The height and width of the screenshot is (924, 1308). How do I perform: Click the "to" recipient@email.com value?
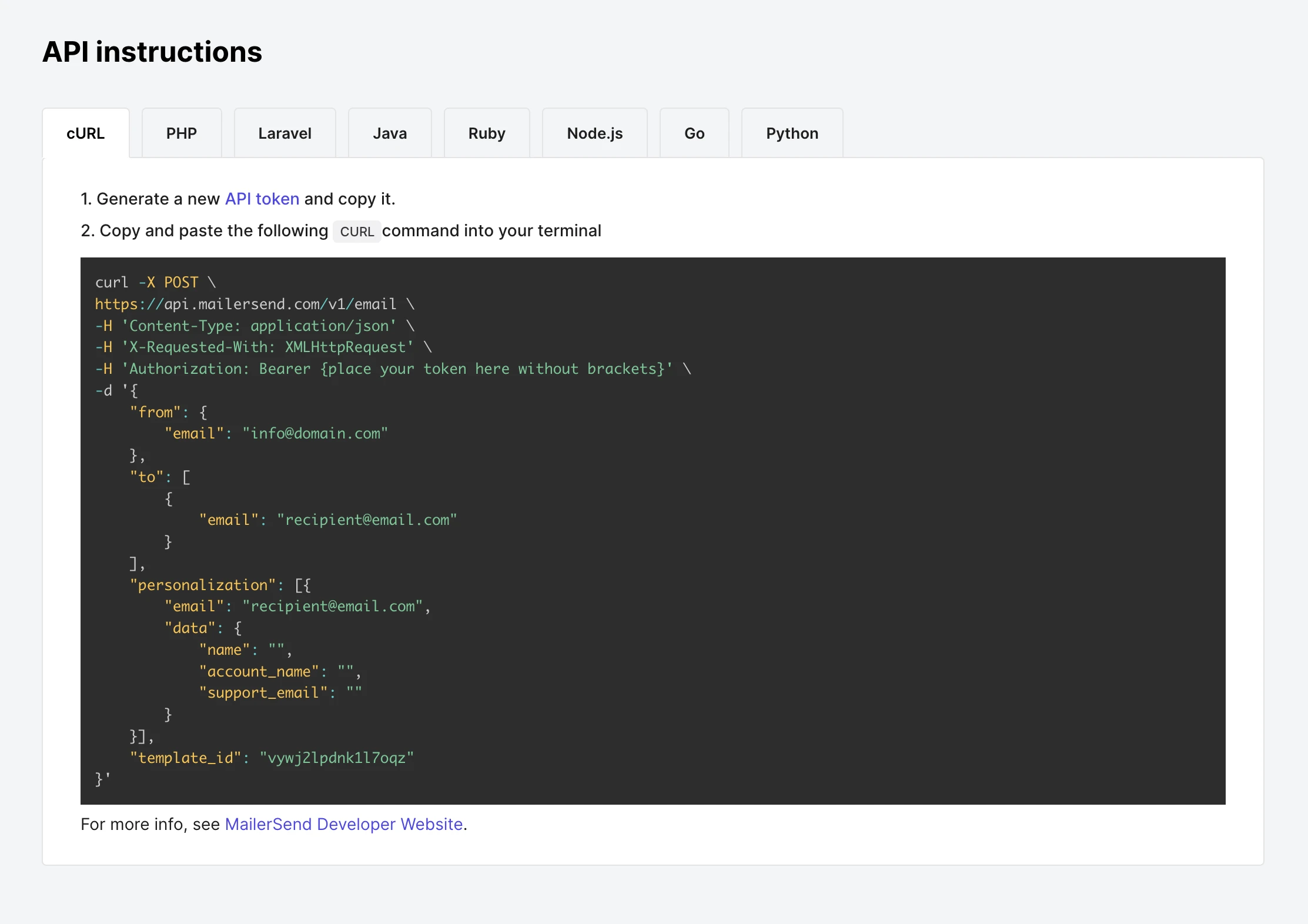(367, 520)
